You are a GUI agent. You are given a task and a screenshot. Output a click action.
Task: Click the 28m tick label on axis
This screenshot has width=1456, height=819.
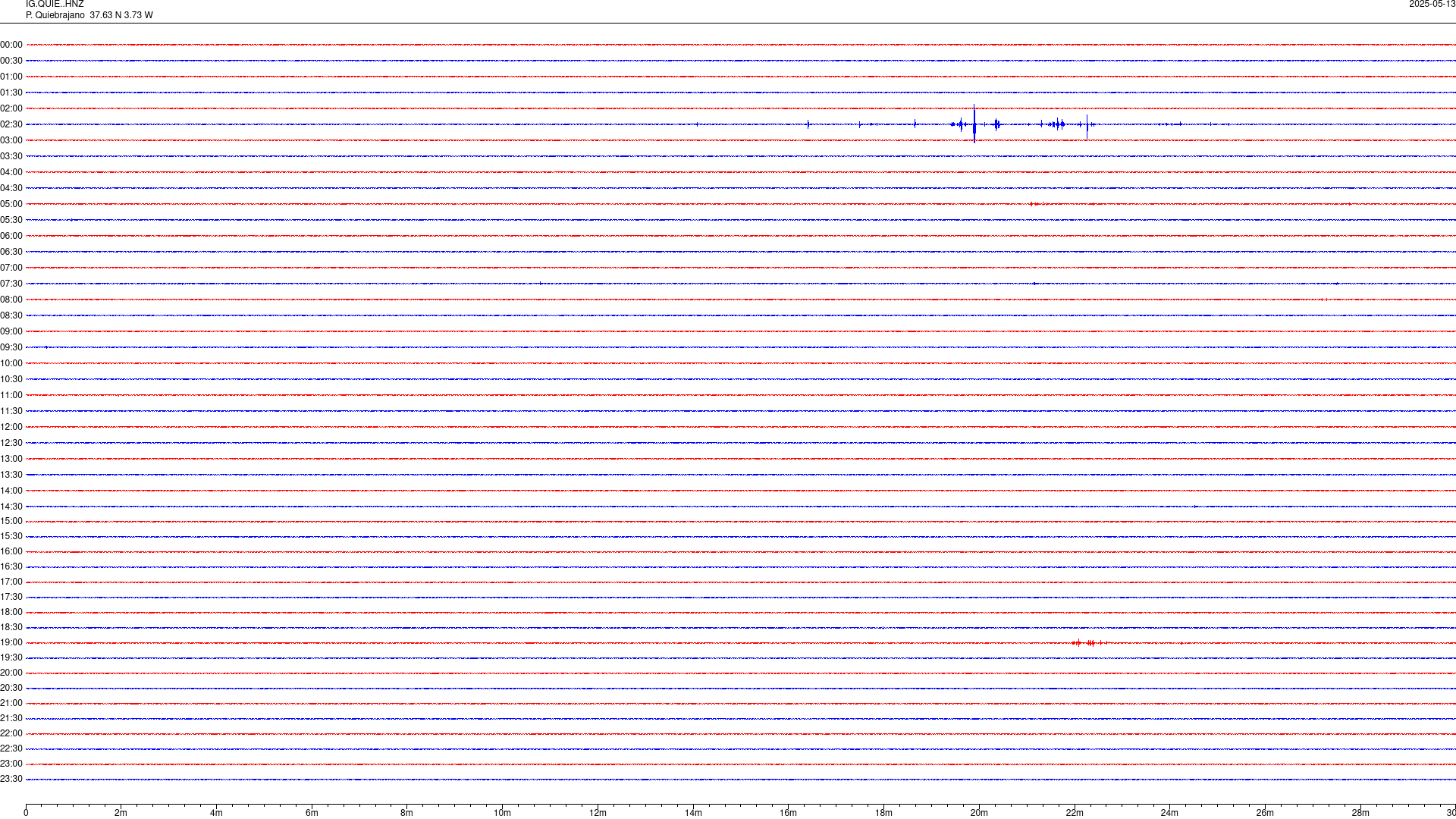(x=1360, y=813)
